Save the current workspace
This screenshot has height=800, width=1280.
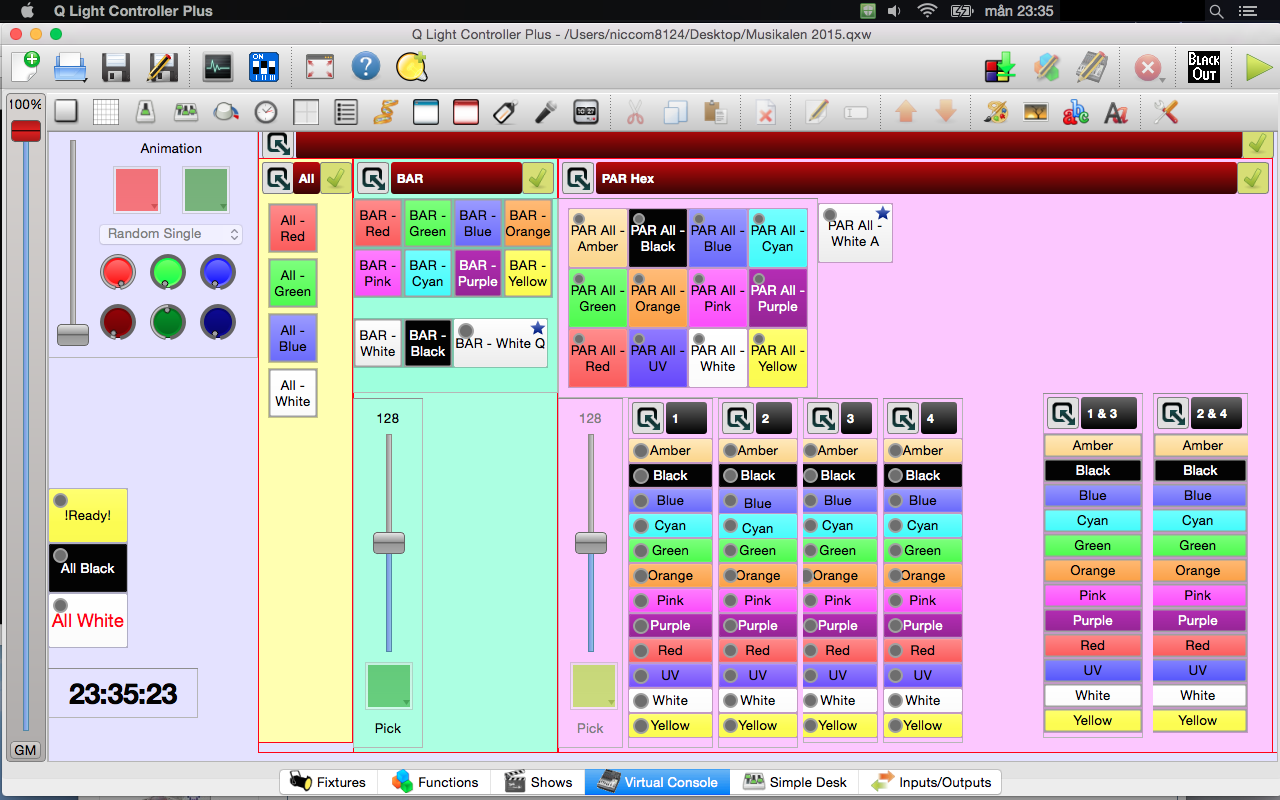tap(116, 67)
